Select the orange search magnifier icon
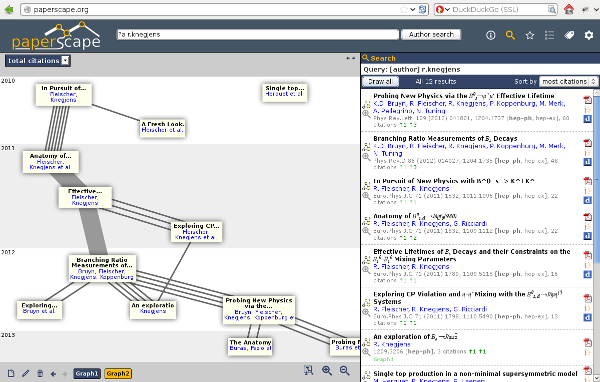 [510, 35]
